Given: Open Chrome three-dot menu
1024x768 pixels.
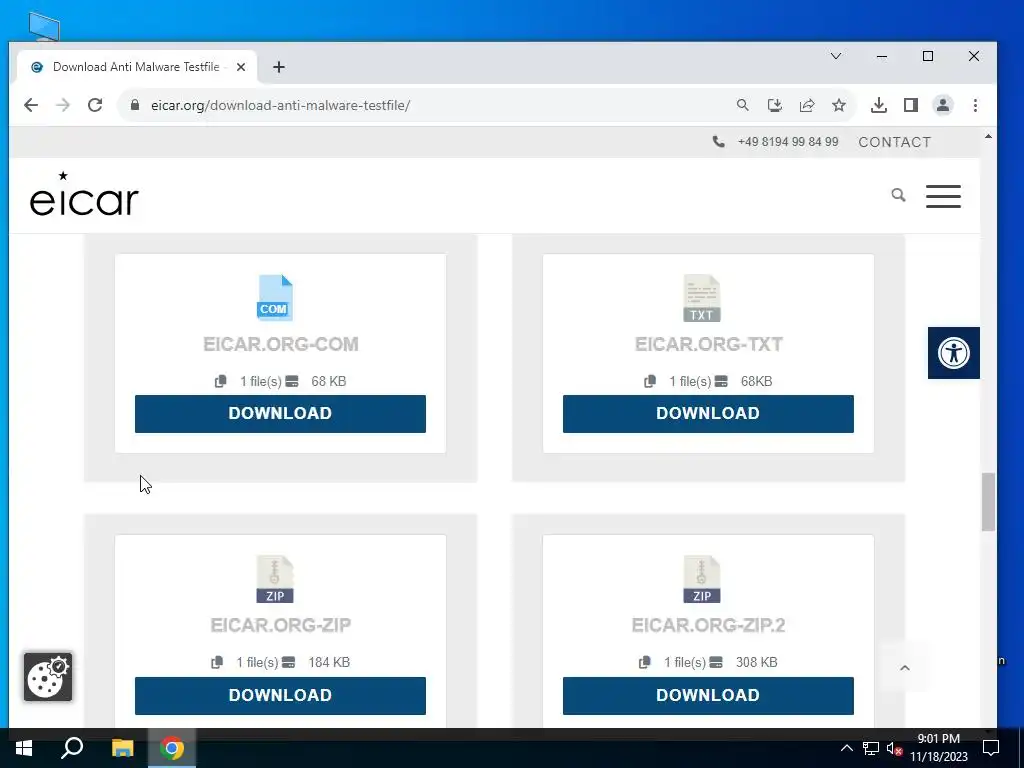Looking at the screenshot, I should click(975, 105).
